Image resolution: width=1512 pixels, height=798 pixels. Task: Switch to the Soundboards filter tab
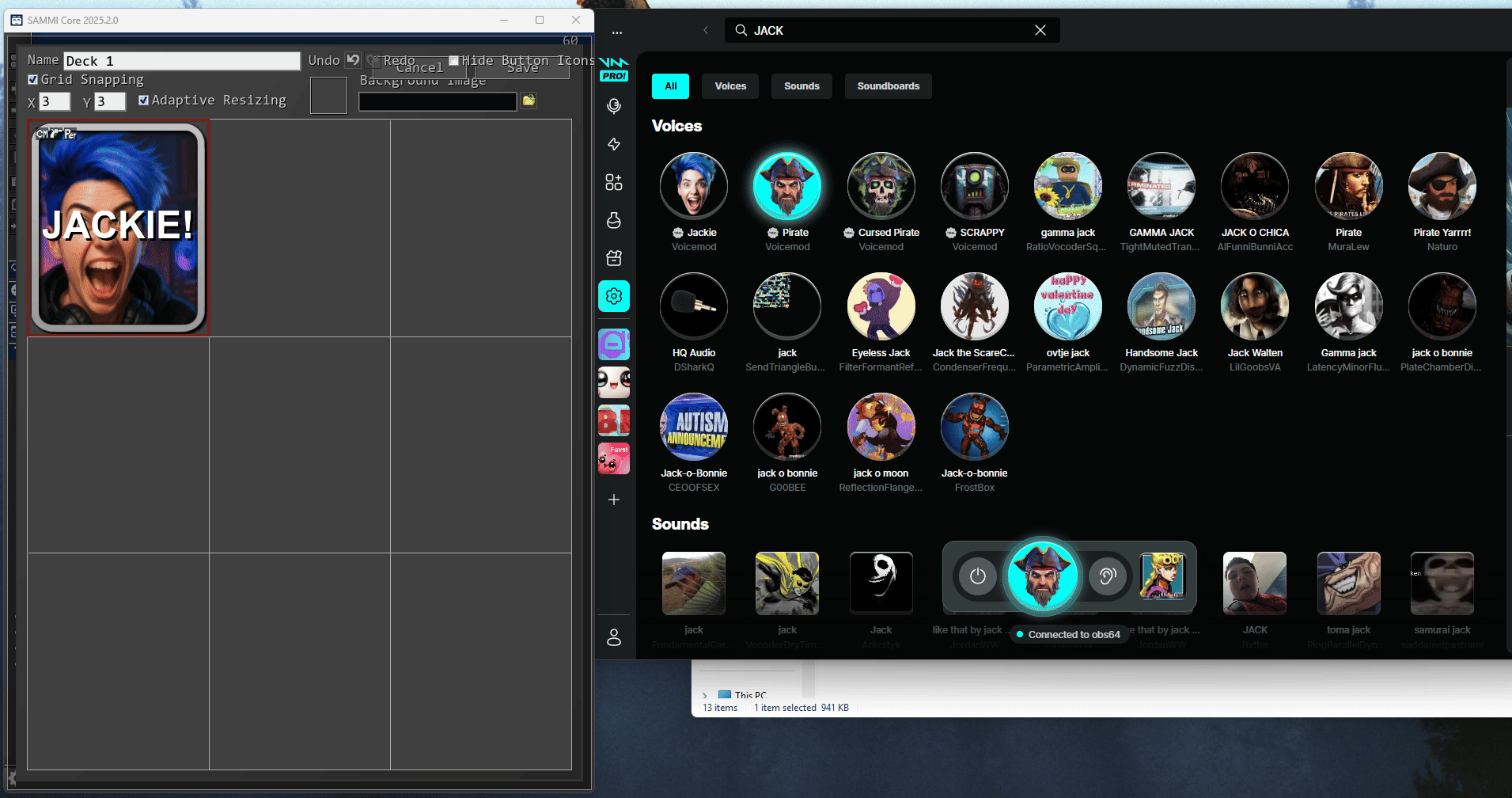(888, 86)
